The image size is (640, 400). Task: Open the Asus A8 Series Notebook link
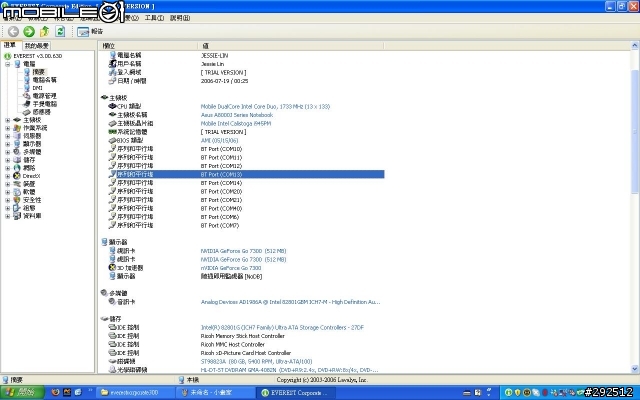237,115
